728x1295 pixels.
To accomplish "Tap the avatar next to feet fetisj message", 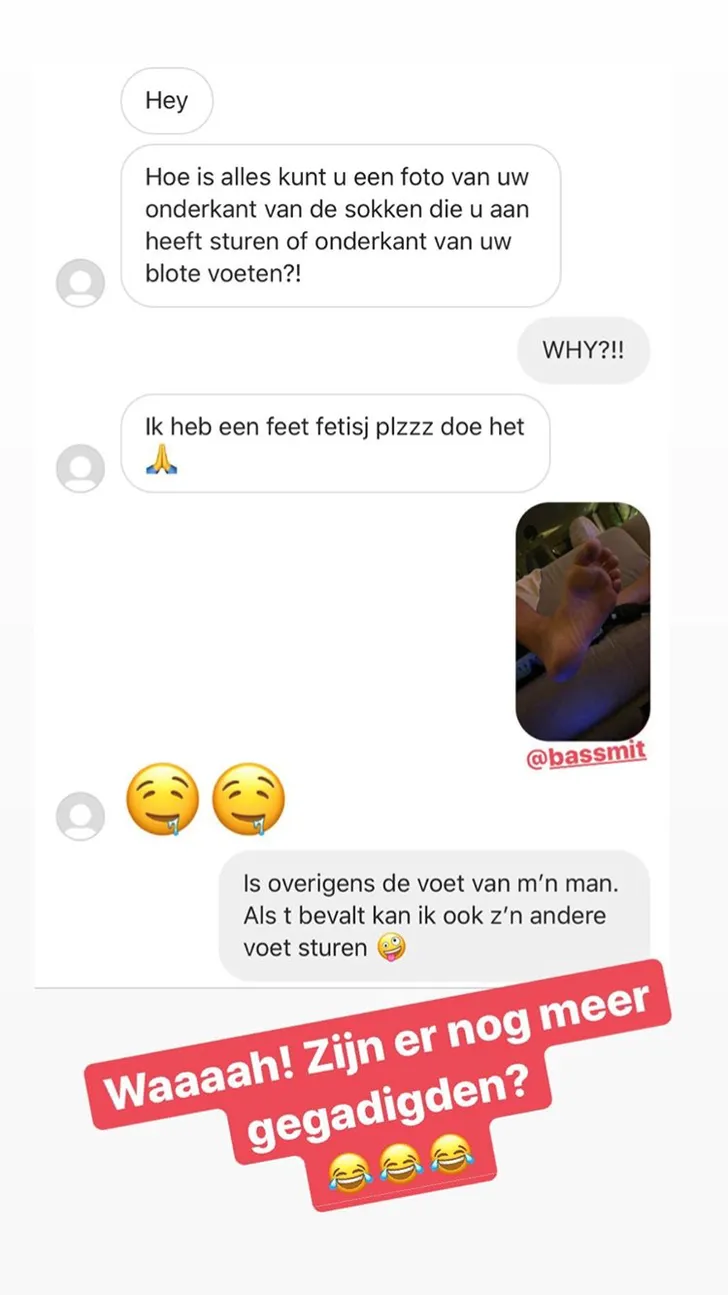I will [80, 468].
